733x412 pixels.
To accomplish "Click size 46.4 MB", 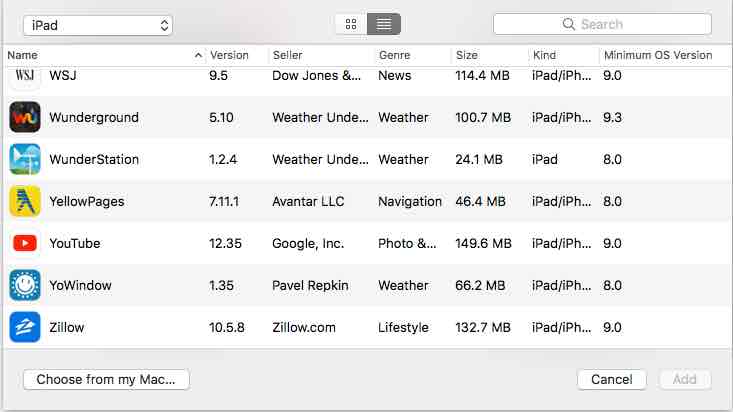I will tap(481, 202).
